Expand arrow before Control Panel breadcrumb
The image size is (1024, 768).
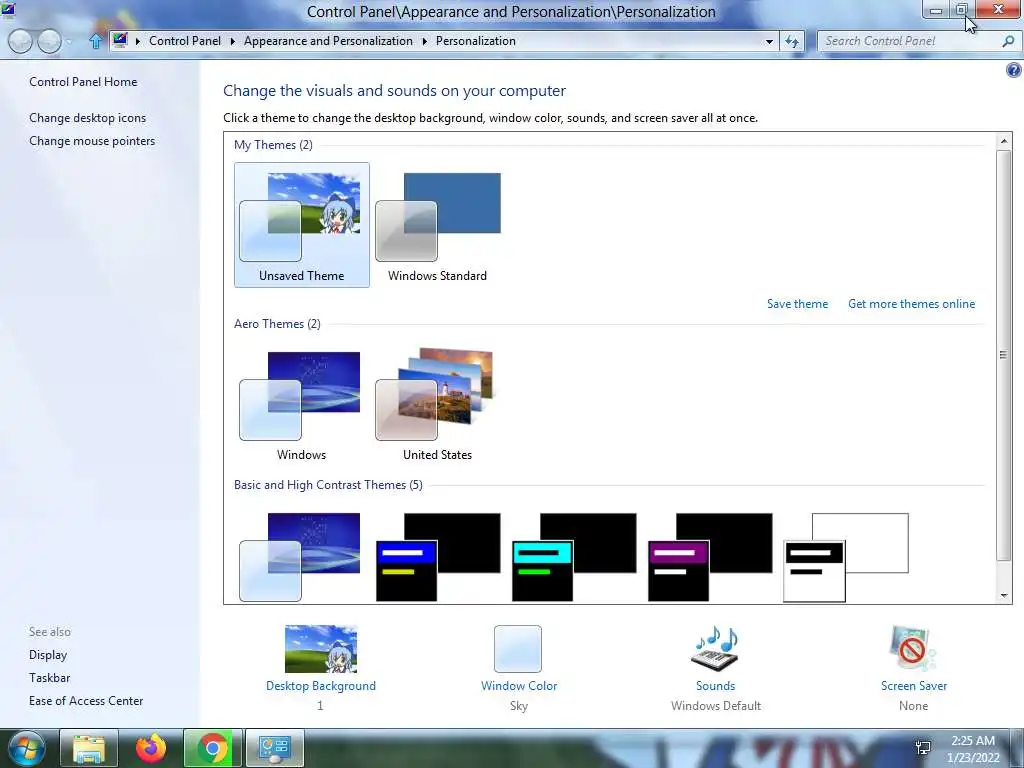[x=138, y=41]
